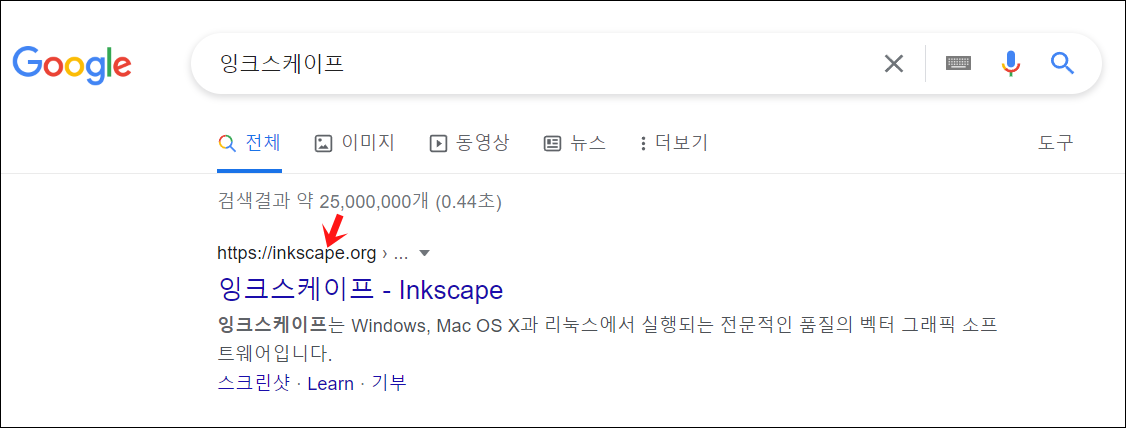Start voice search with the microphone icon

(x=1010, y=64)
